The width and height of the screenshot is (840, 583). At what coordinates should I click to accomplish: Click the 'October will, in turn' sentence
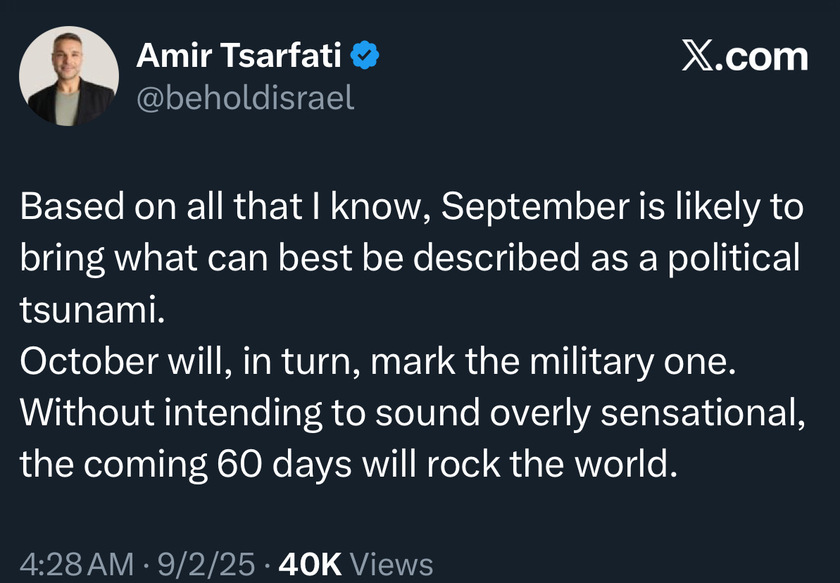190,361
